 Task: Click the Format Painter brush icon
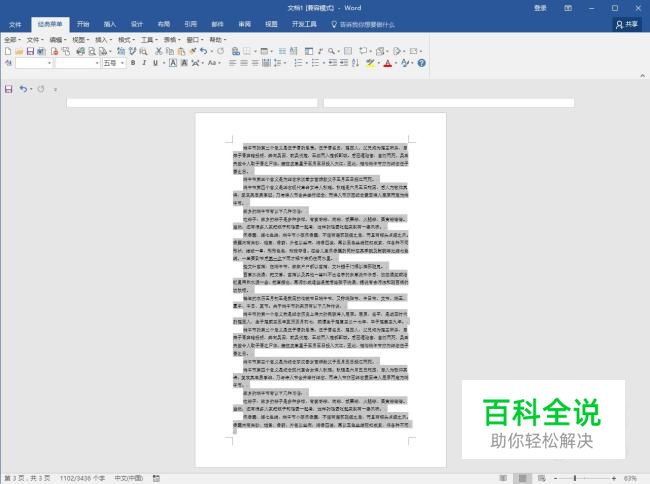193,51
